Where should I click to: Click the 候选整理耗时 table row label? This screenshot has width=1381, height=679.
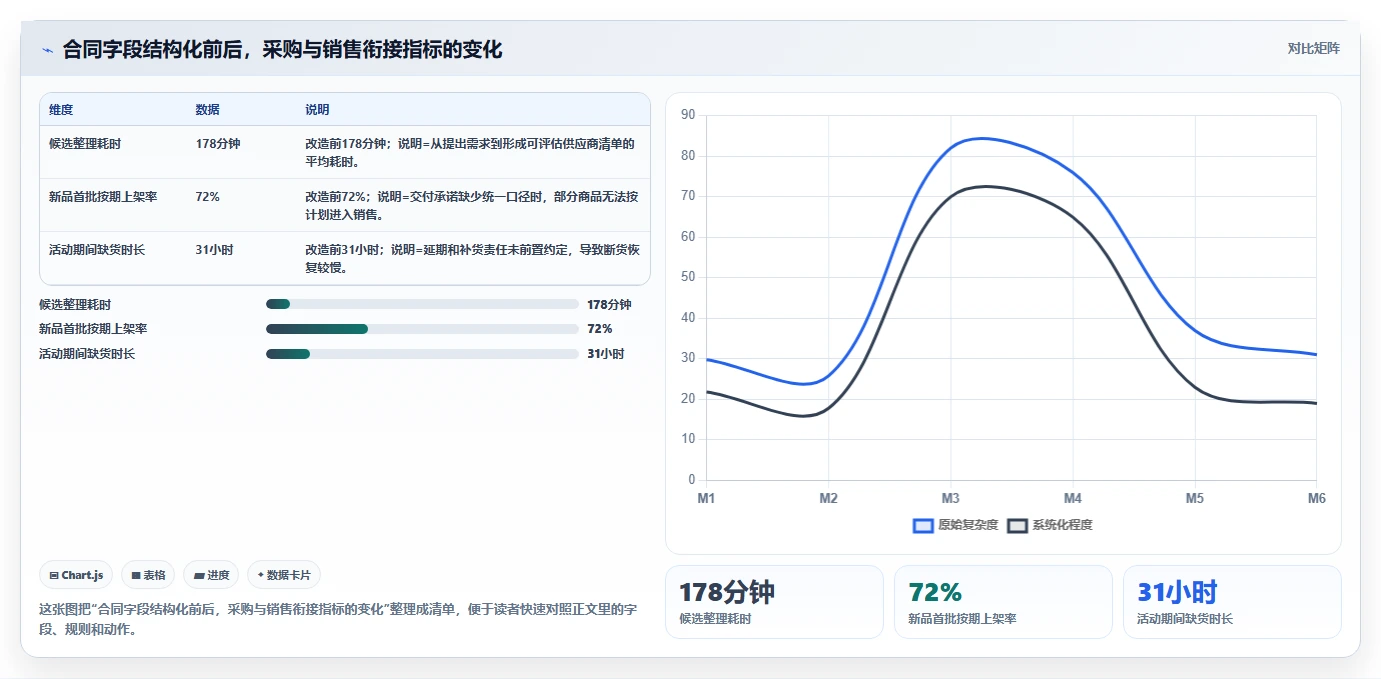point(85,144)
